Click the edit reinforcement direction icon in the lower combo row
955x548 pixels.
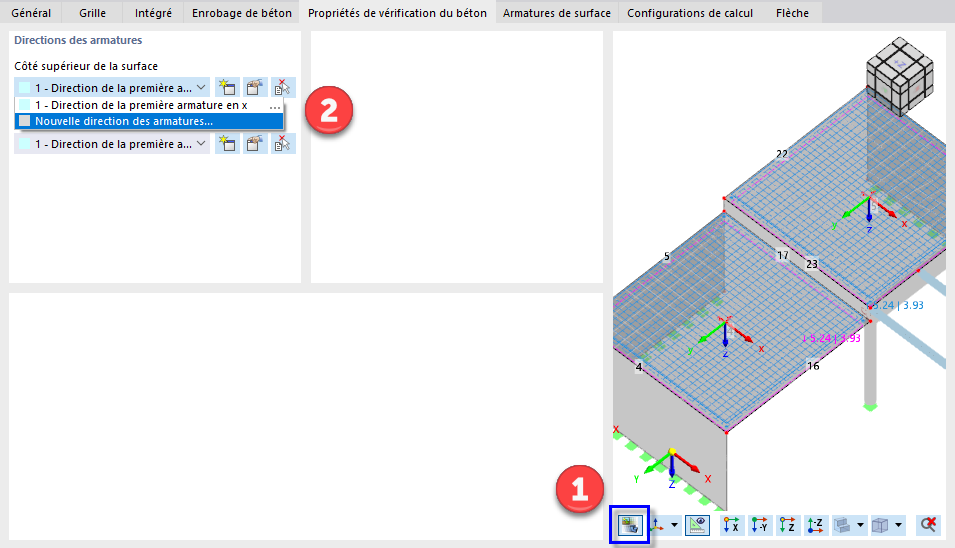(x=255, y=144)
